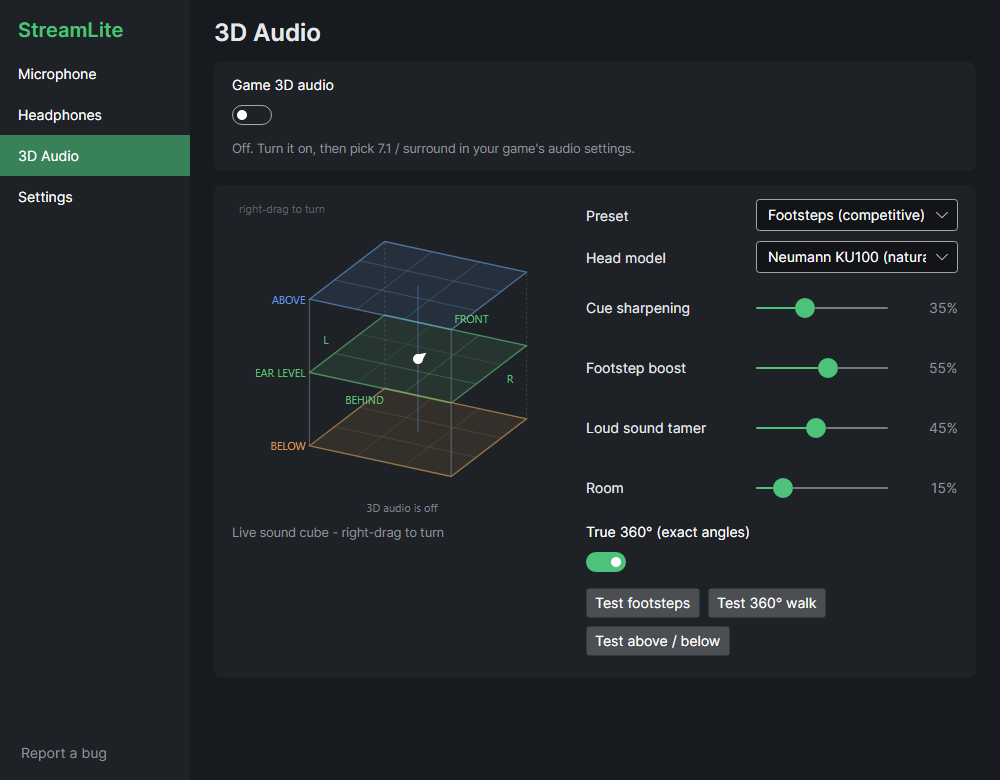The image size is (1000, 780).
Task: Click the BEHIND label on the sound cube
Action: point(364,400)
